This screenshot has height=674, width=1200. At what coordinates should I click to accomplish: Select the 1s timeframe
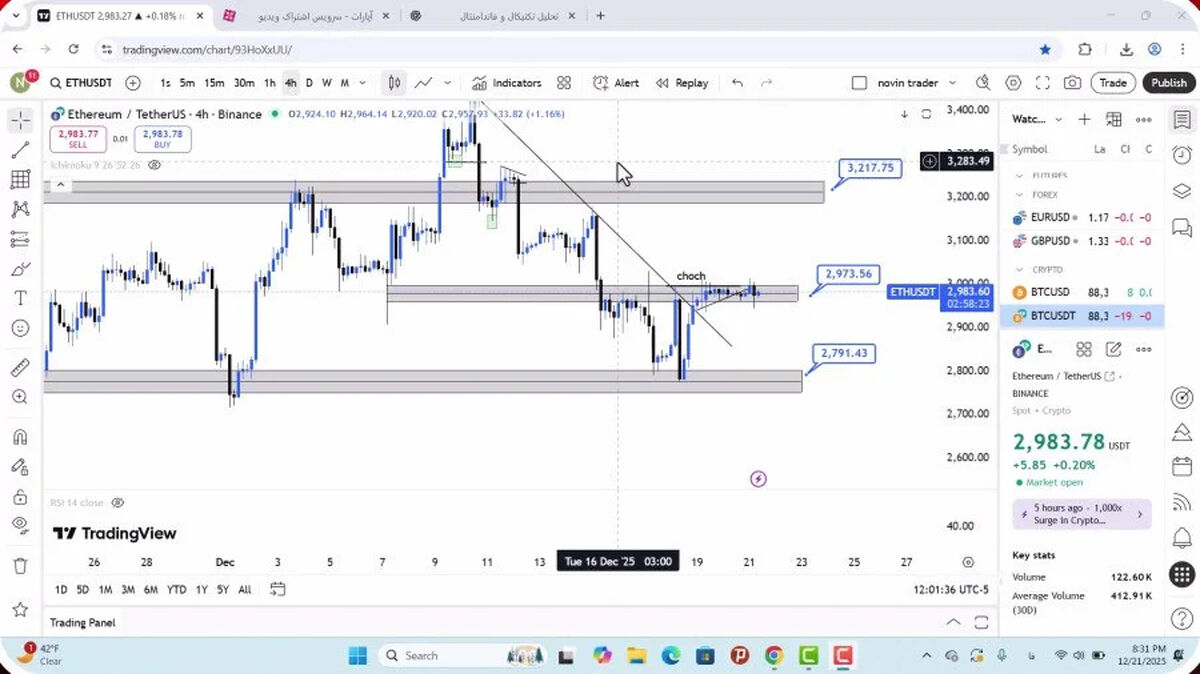165,83
